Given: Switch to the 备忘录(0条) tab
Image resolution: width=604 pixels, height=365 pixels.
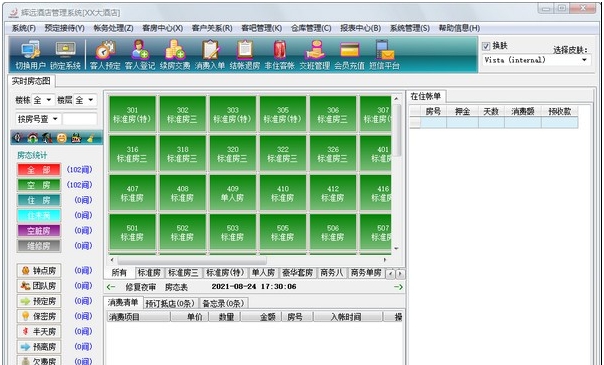Looking at the screenshot, I should 223,303.
